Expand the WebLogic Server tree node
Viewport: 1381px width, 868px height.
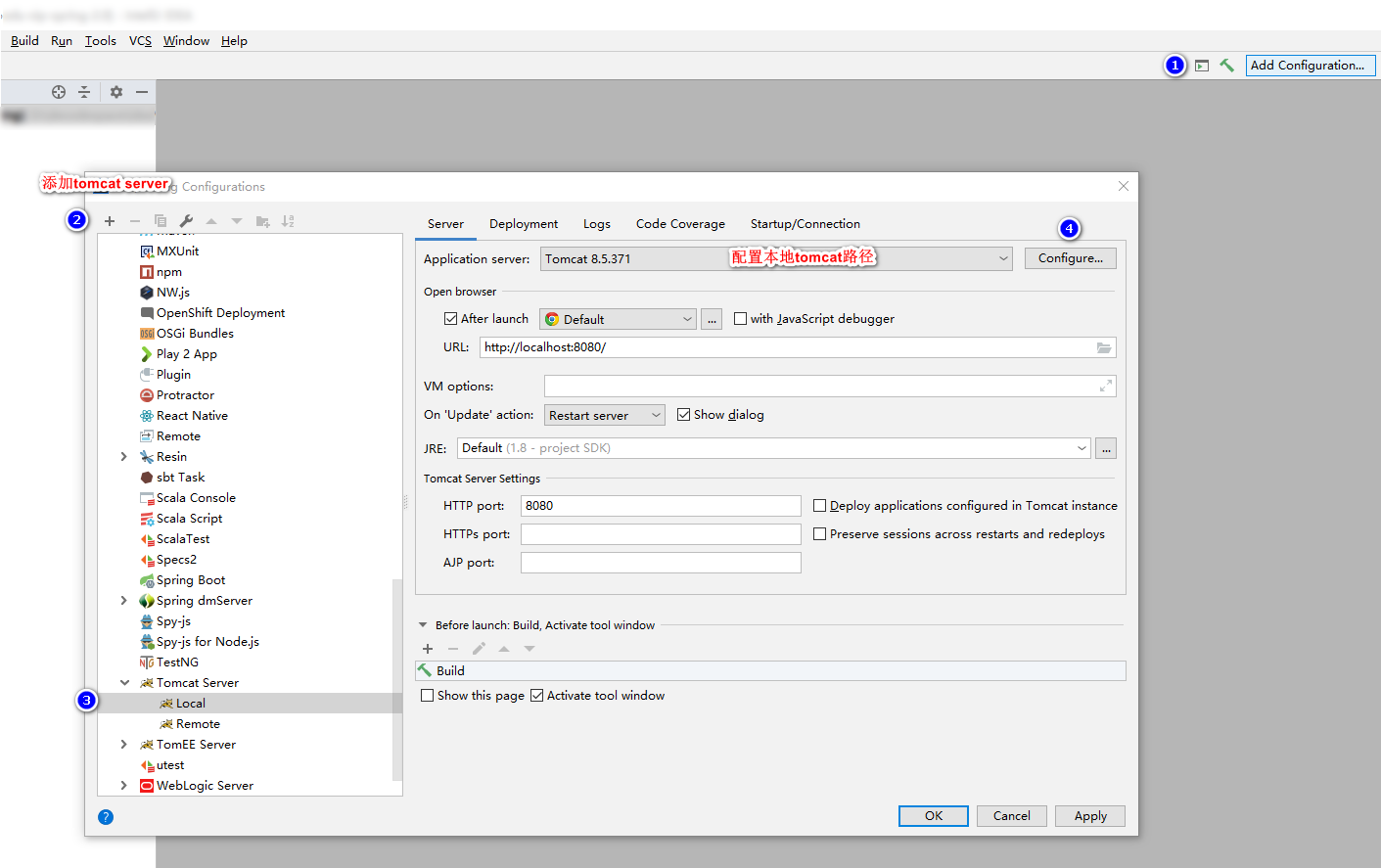click(123, 786)
